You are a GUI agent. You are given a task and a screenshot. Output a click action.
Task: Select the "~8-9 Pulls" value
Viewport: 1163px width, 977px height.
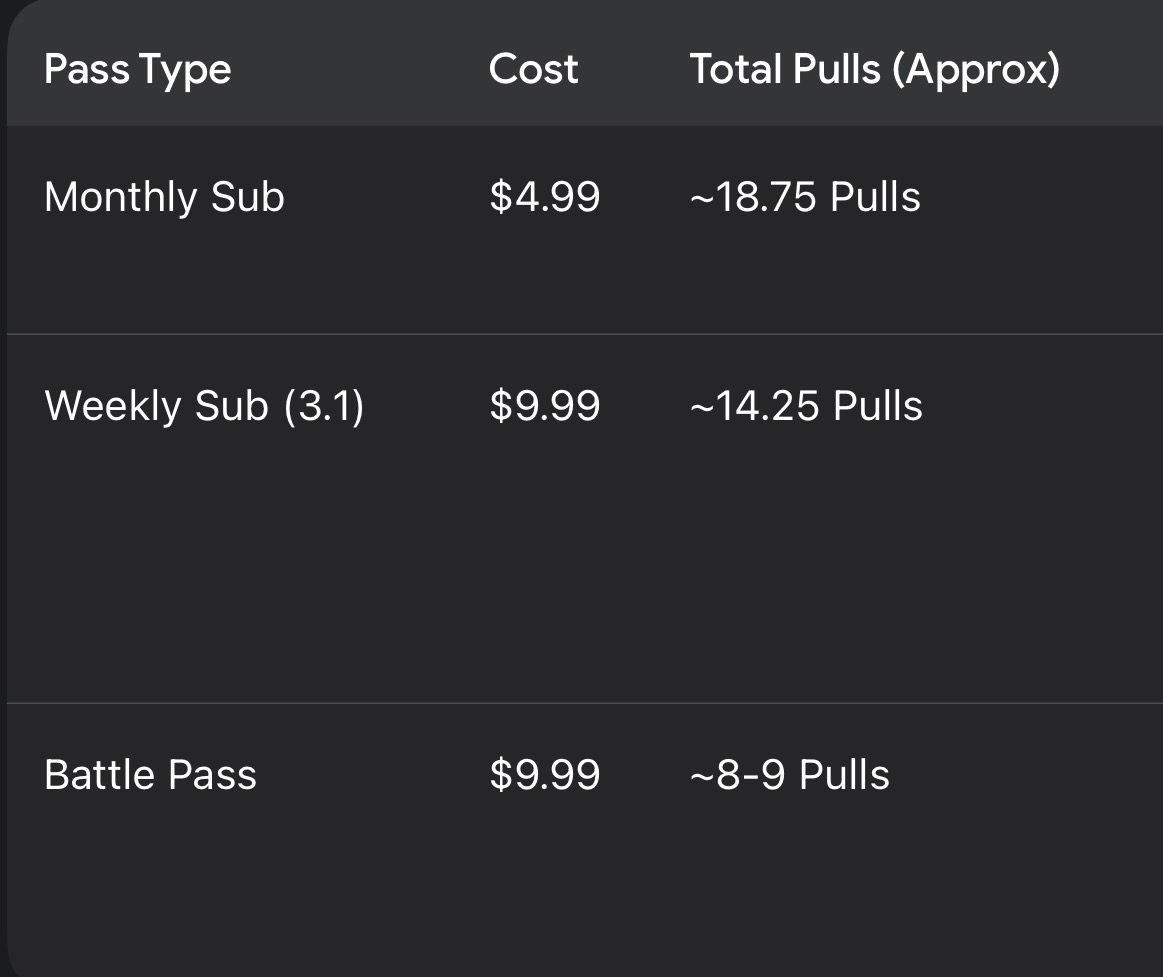point(789,775)
